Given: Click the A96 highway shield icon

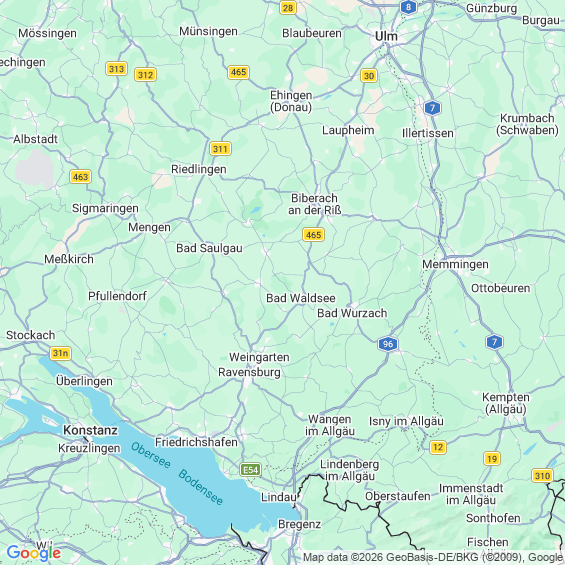Looking at the screenshot, I should coord(388,344).
